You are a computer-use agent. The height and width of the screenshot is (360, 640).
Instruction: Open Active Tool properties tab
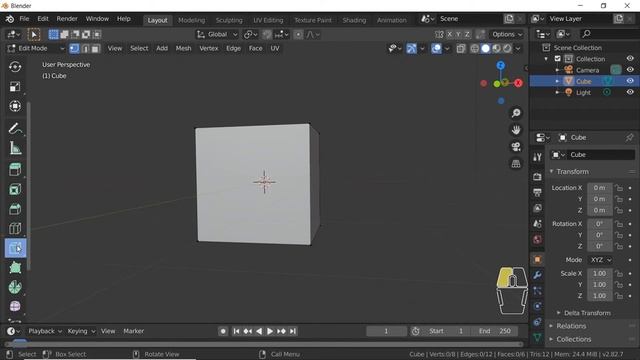tap(537, 157)
